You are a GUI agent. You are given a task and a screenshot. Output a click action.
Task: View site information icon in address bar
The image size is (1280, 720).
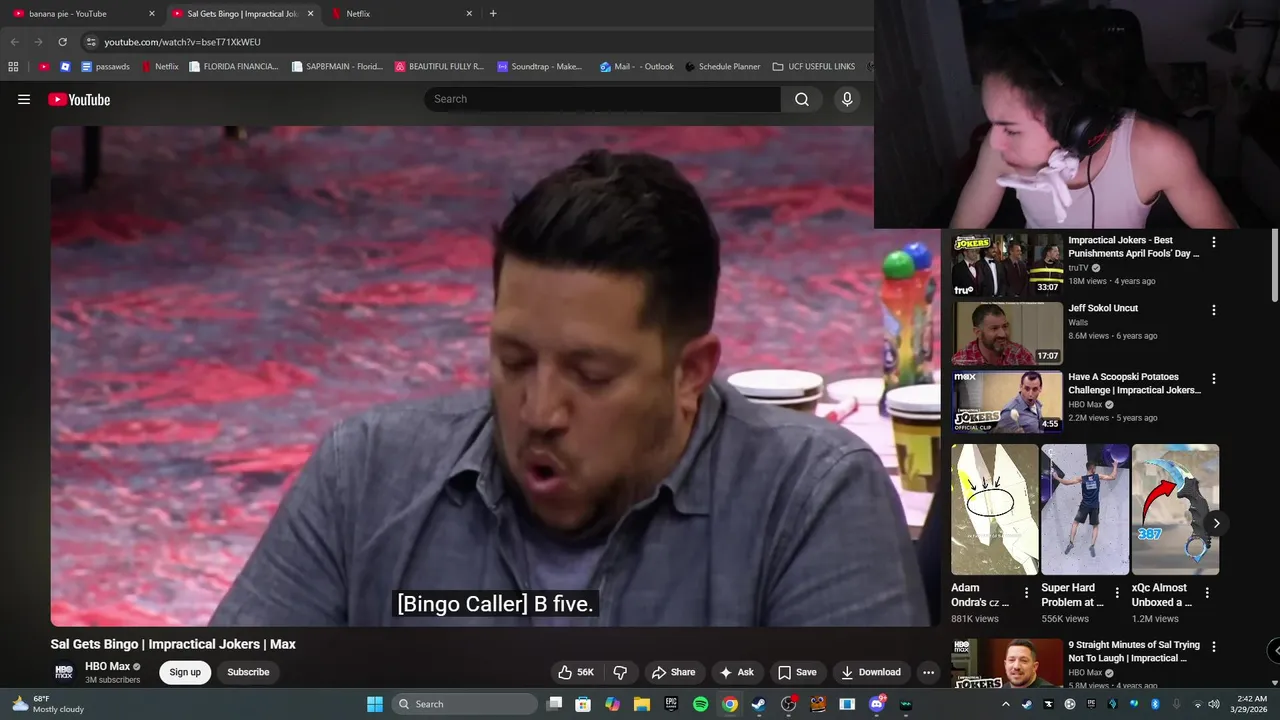[90, 42]
